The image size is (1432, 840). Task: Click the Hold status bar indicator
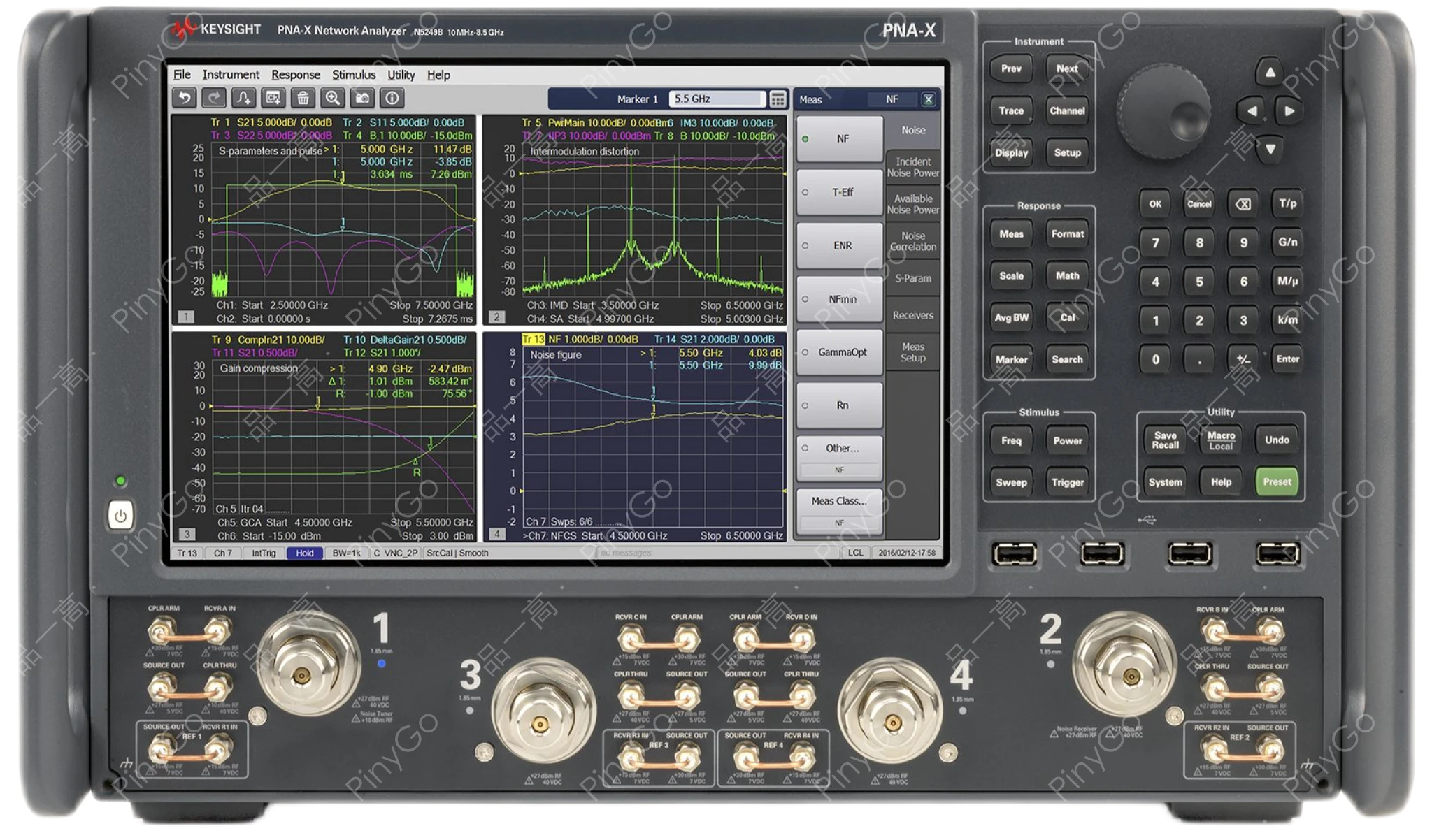coord(305,553)
